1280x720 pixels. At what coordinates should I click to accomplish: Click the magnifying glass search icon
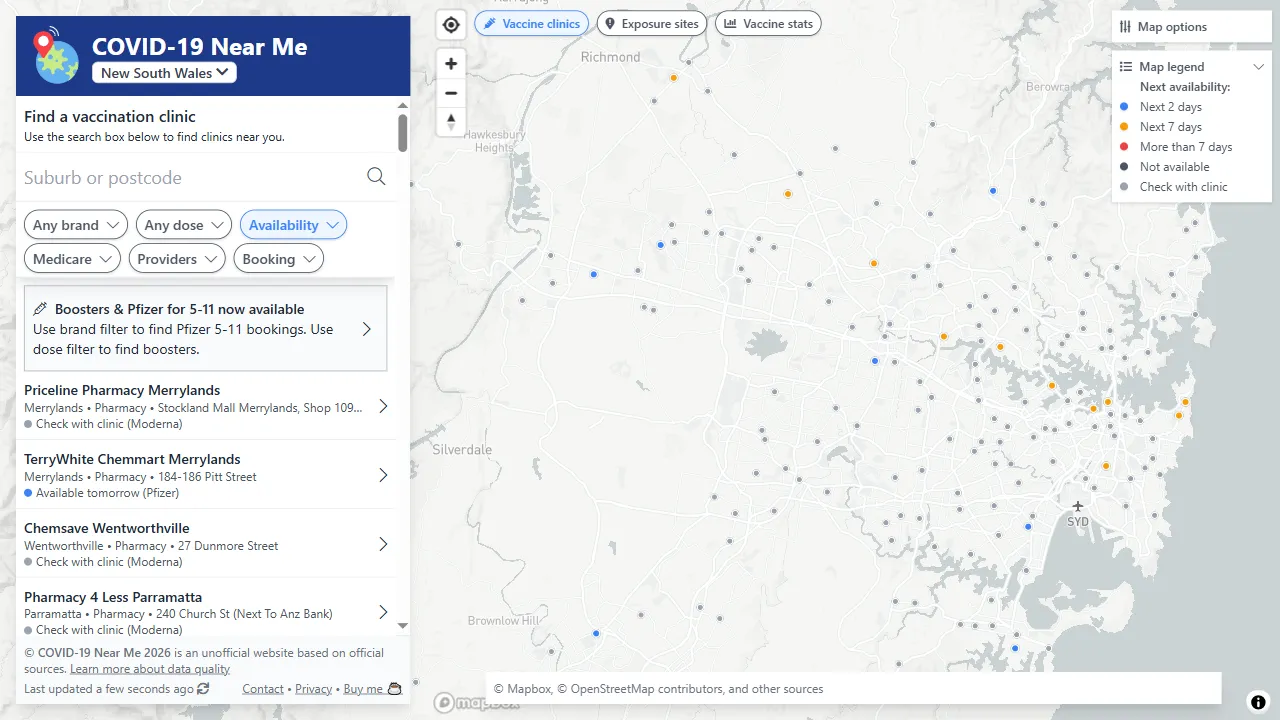(376, 176)
